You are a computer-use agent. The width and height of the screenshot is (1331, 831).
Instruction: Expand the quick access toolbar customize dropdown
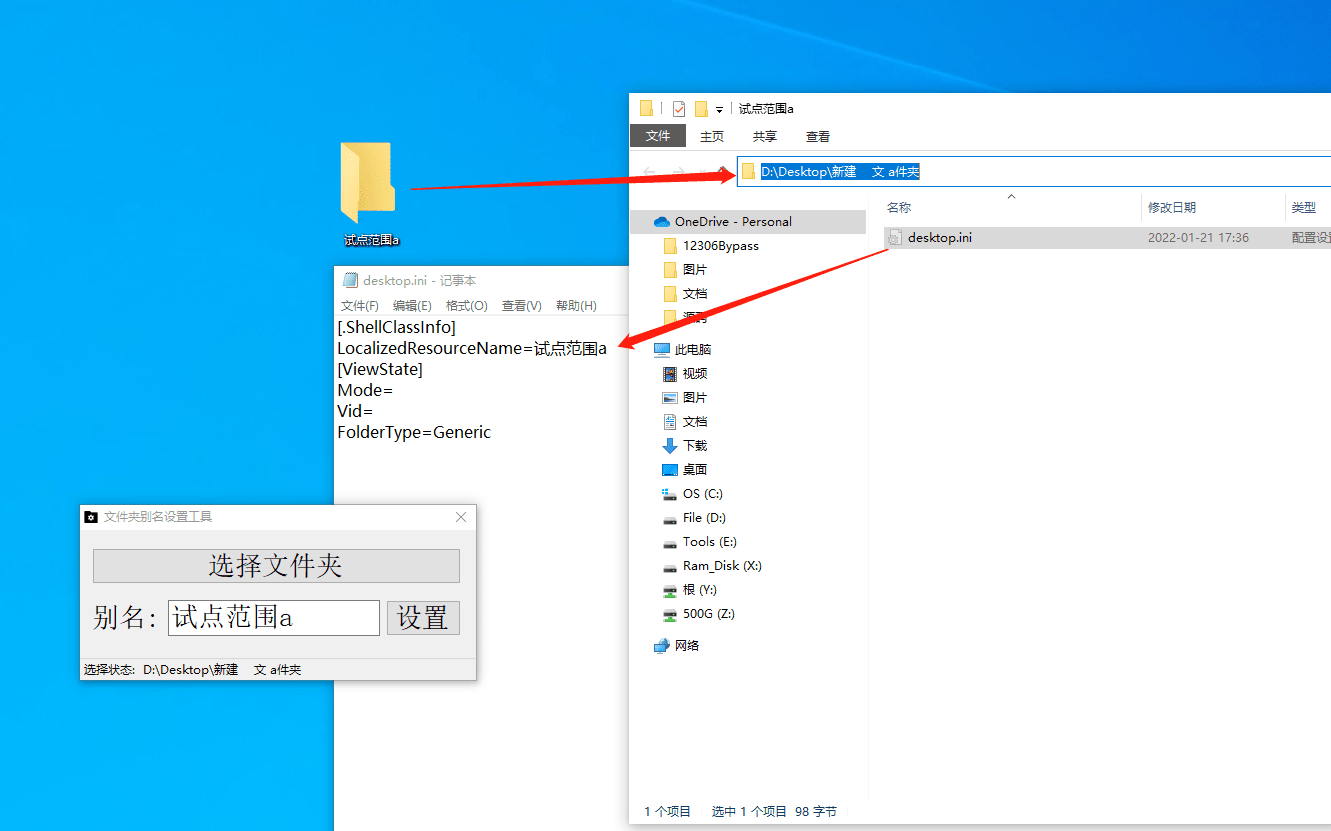[x=719, y=110]
